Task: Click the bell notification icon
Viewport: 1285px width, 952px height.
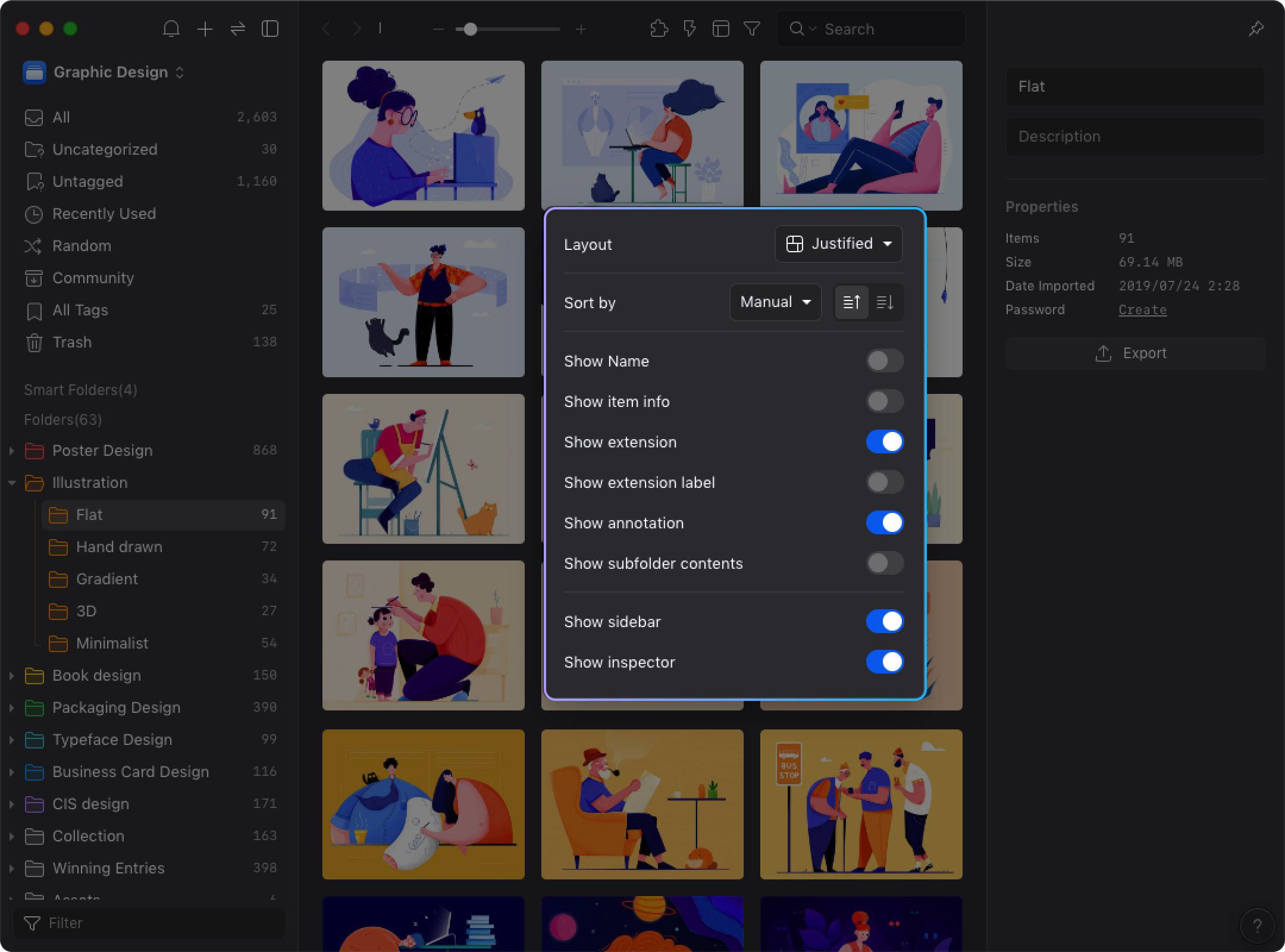Action: coord(172,29)
